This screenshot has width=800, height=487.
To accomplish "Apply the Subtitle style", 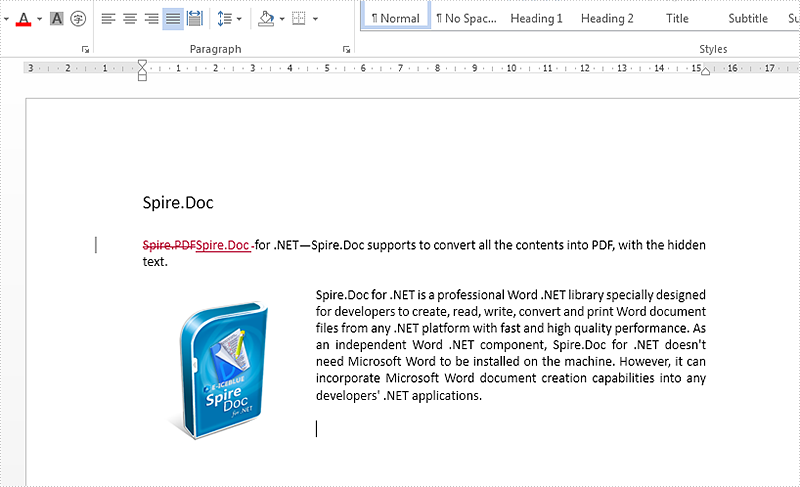I will coord(748,18).
